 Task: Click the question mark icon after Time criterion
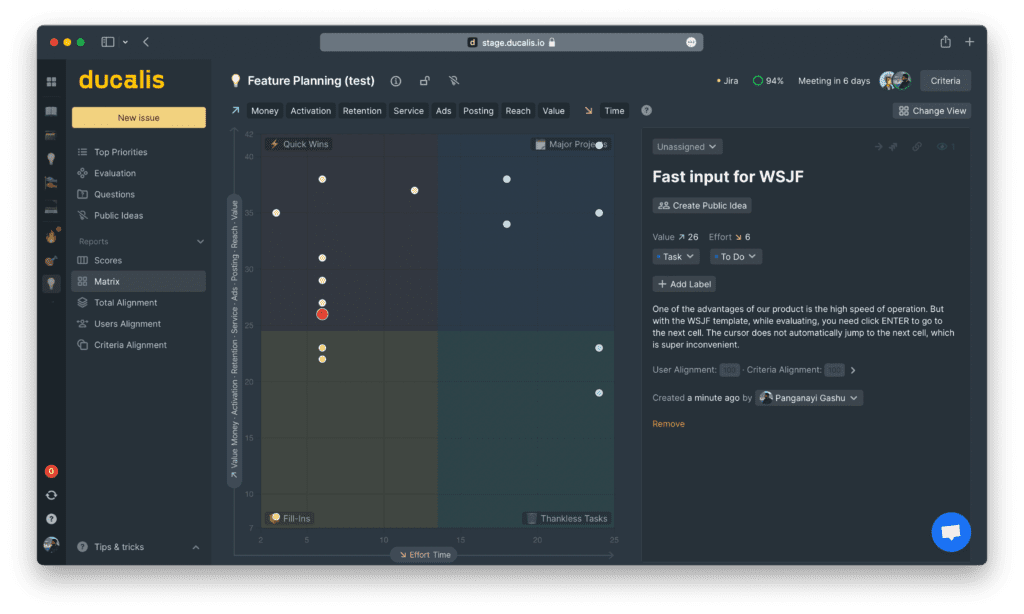coord(647,110)
